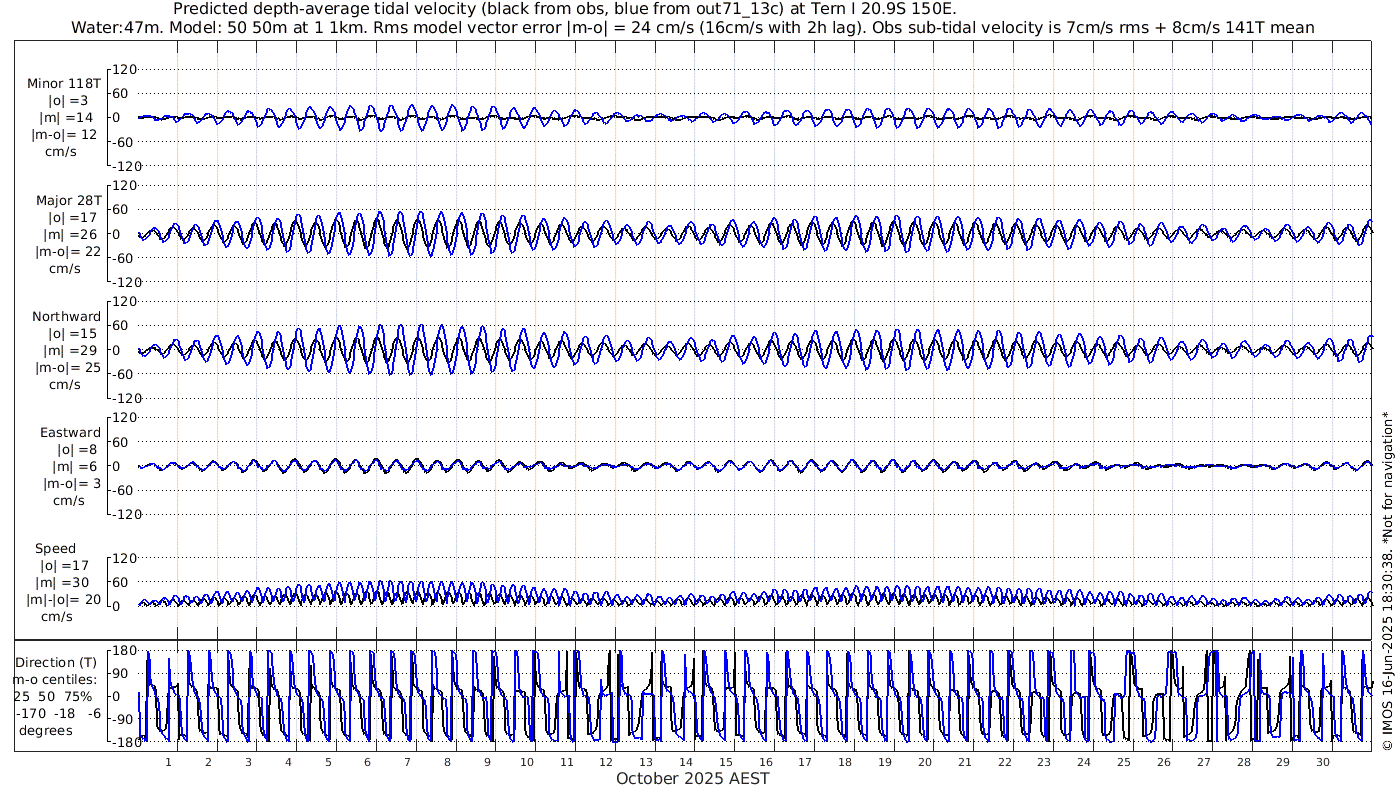Select the 'Major 28T' panel label
The width and height of the screenshot is (1400, 800).
point(67,200)
